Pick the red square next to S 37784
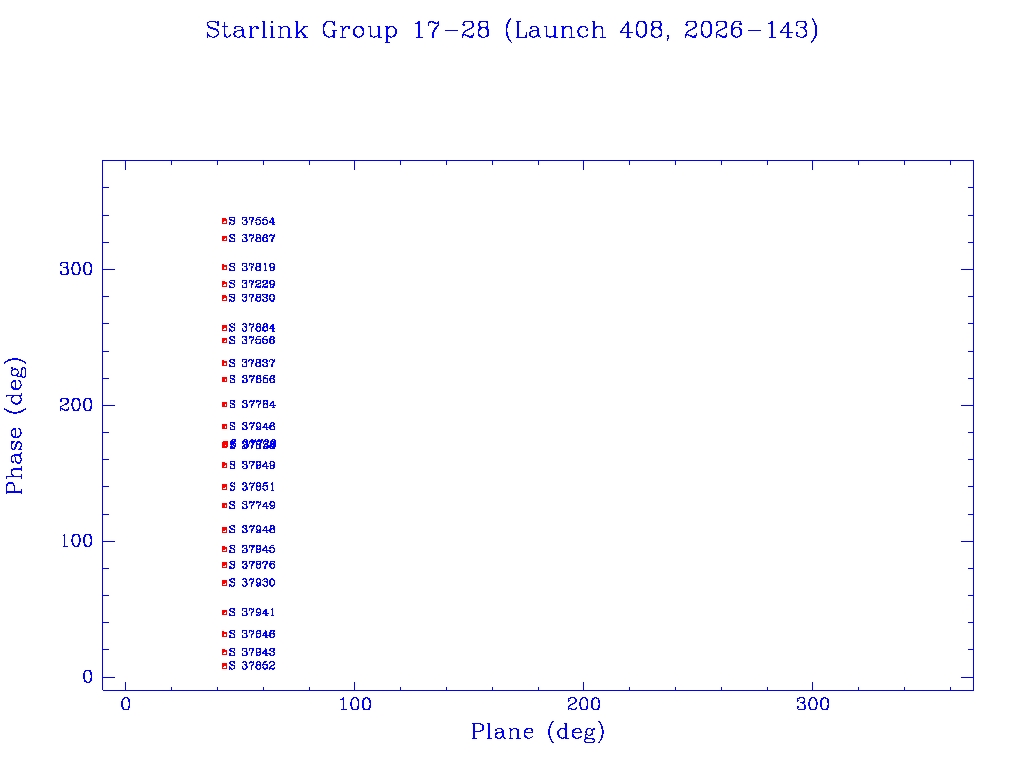This screenshot has height=768, width=1024. pyautogui.click(x=225, y=405)
